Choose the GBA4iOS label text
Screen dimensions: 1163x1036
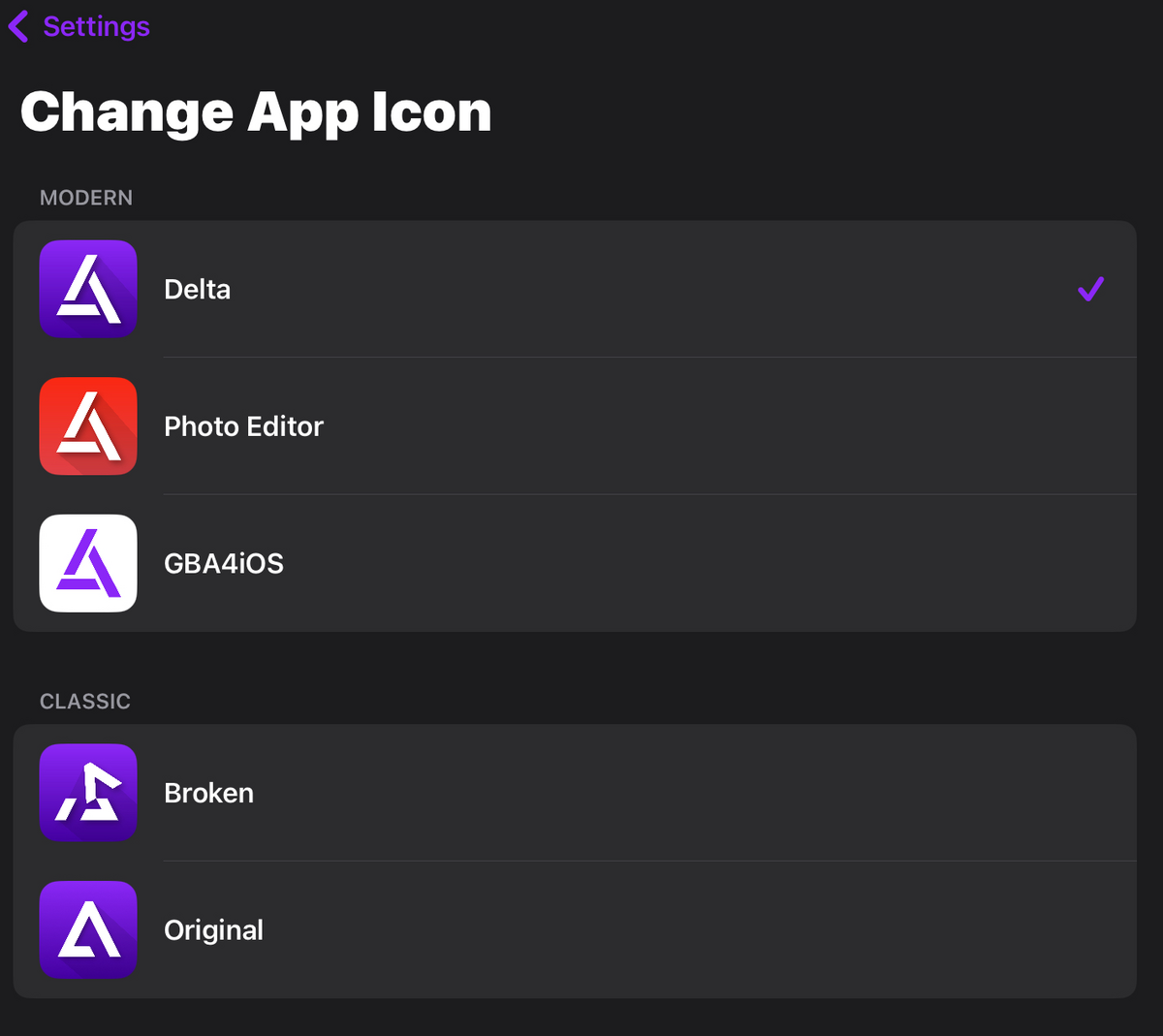point(224,563)
